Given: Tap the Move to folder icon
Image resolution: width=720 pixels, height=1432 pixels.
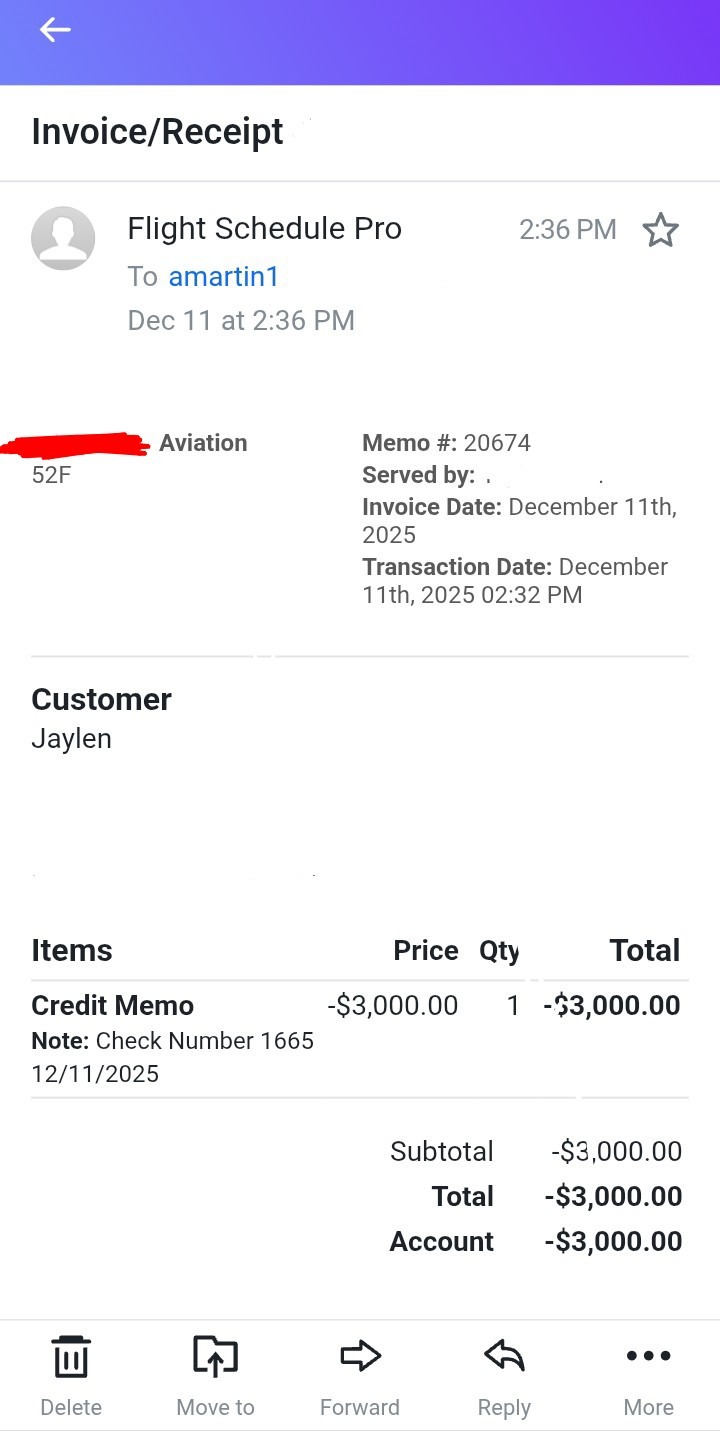Looking at the screenshot, I should tap(215, 1357).
